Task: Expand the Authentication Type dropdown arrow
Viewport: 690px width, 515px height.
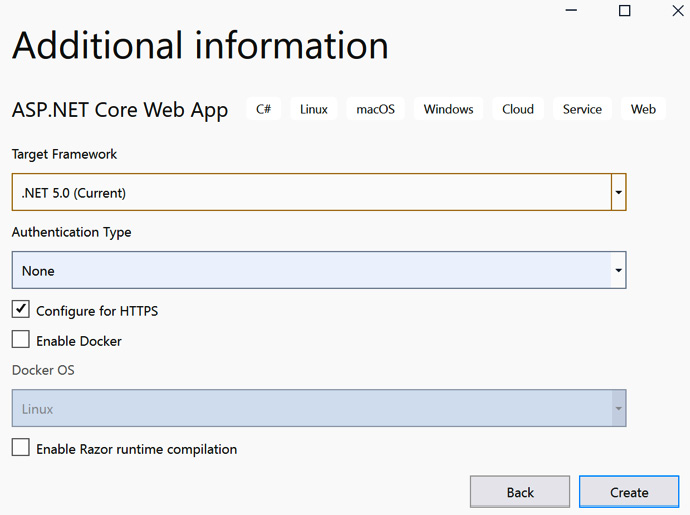Action: (618, 270)
